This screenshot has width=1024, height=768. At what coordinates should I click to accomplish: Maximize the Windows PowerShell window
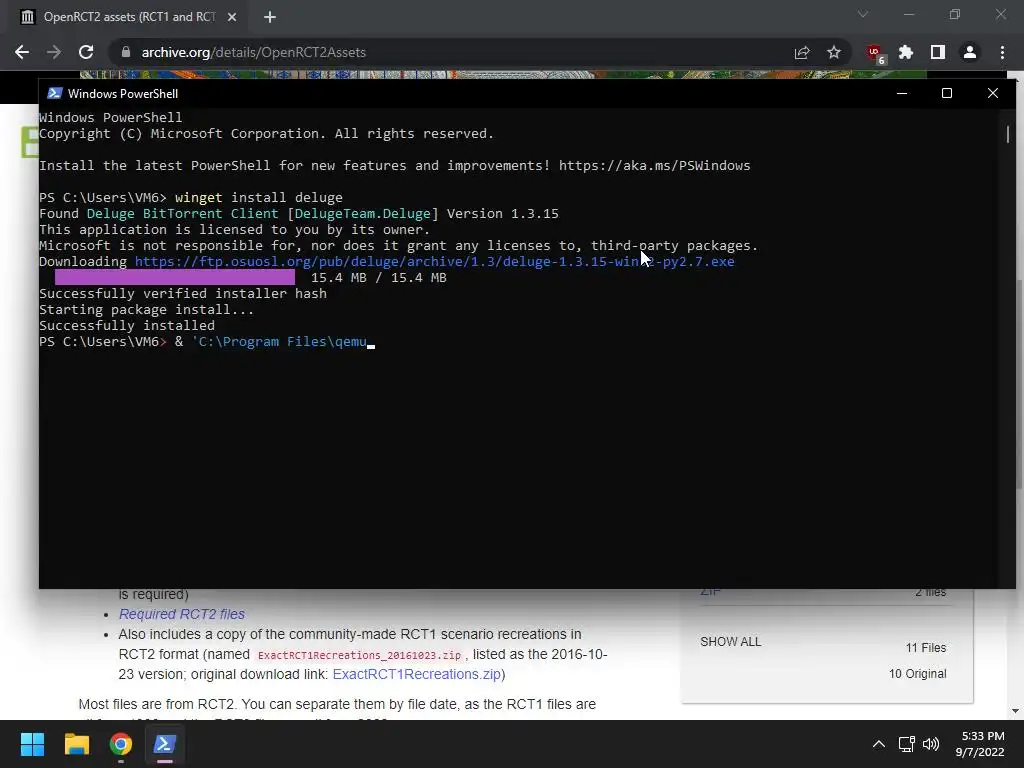[947, 93]
